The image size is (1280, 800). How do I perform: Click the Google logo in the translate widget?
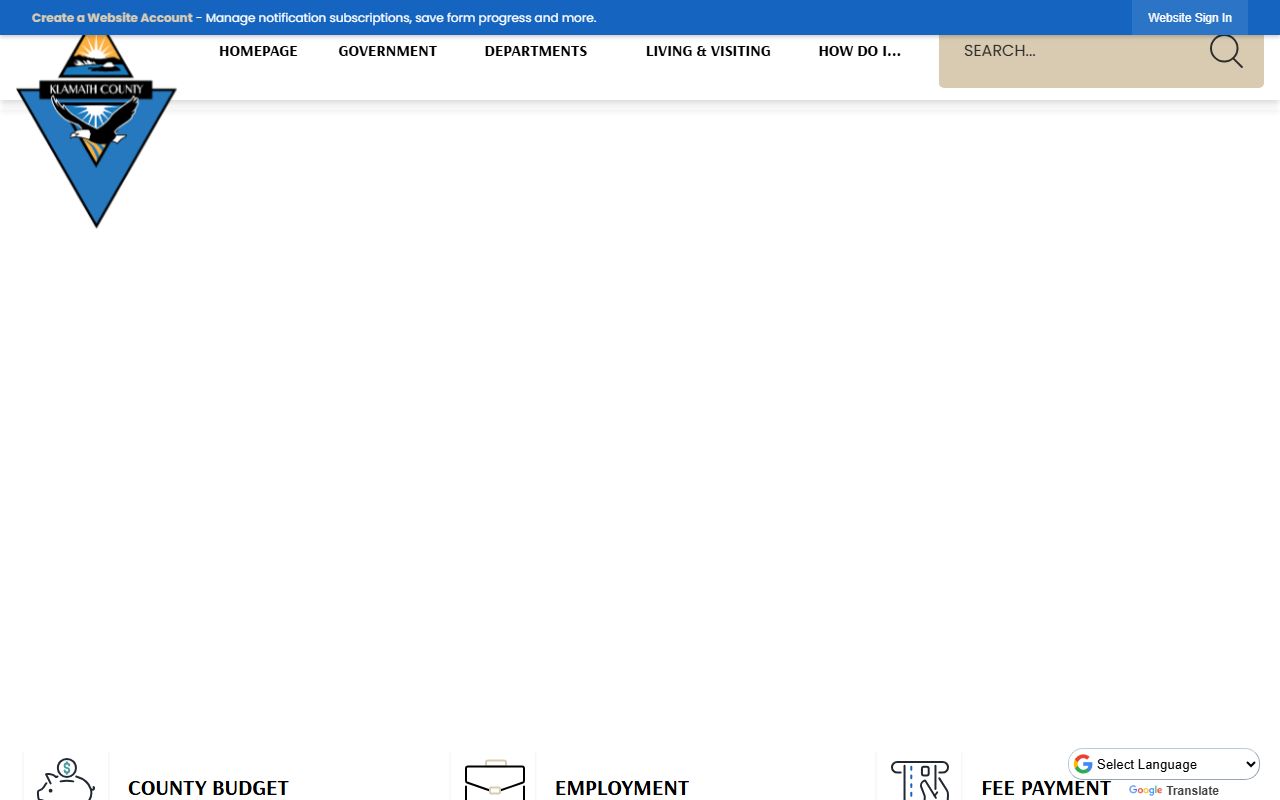(x=1083, y=764)
